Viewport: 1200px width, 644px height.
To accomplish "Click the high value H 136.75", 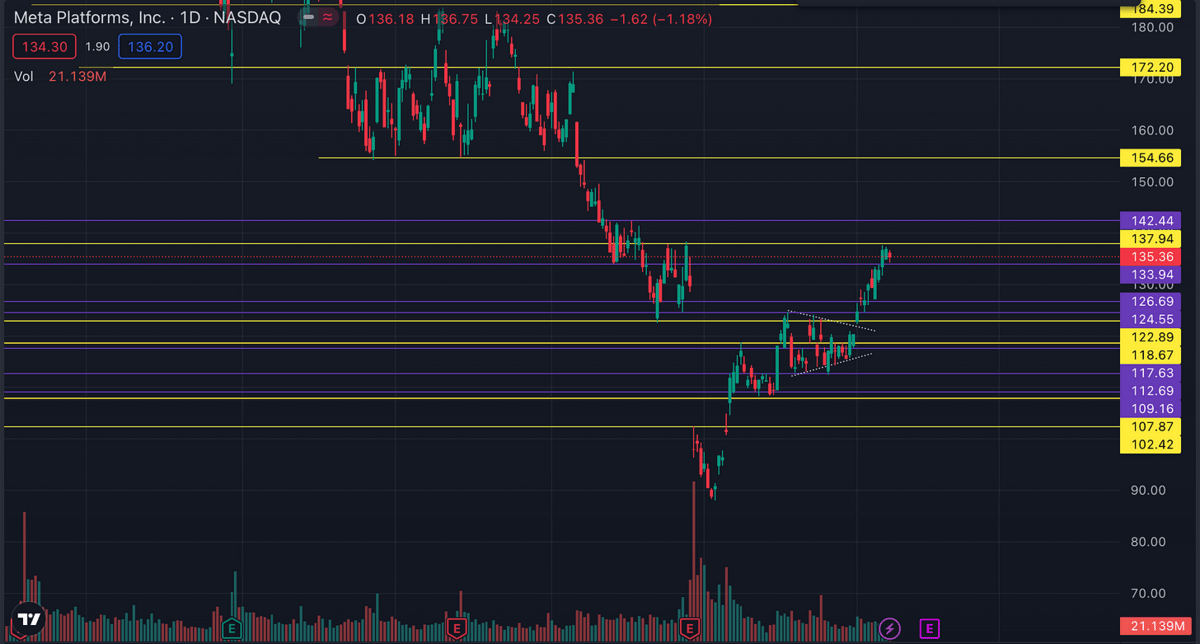I will pos(448,19).
